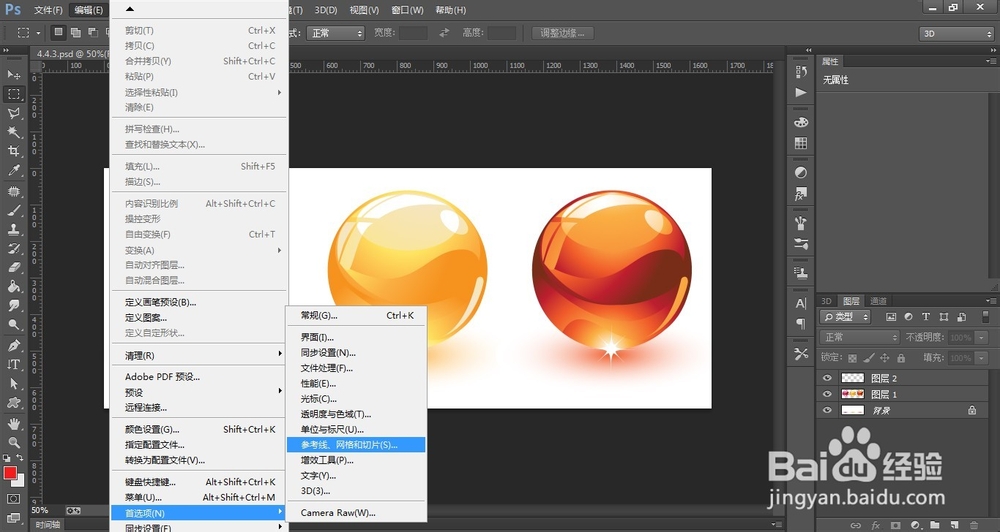
Task: Toggle visibility of 图层 2
Action: [827, 378]
